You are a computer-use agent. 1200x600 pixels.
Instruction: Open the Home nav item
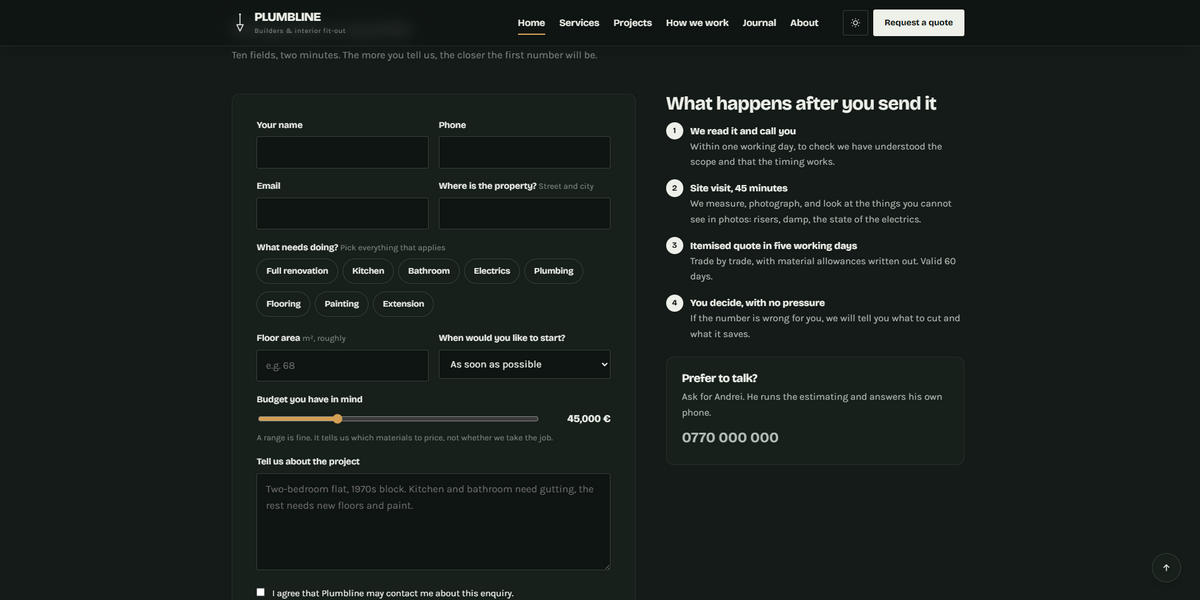[x=531, y=23]
